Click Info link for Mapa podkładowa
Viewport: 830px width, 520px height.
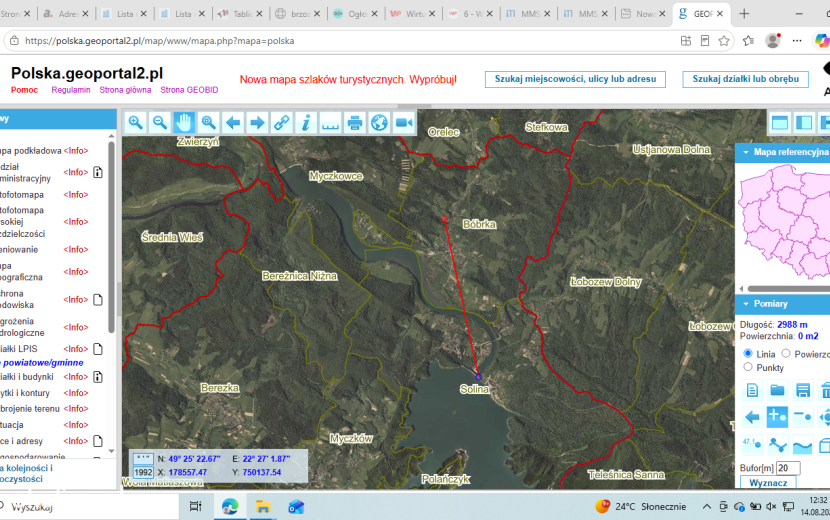(x=76, y=151)
